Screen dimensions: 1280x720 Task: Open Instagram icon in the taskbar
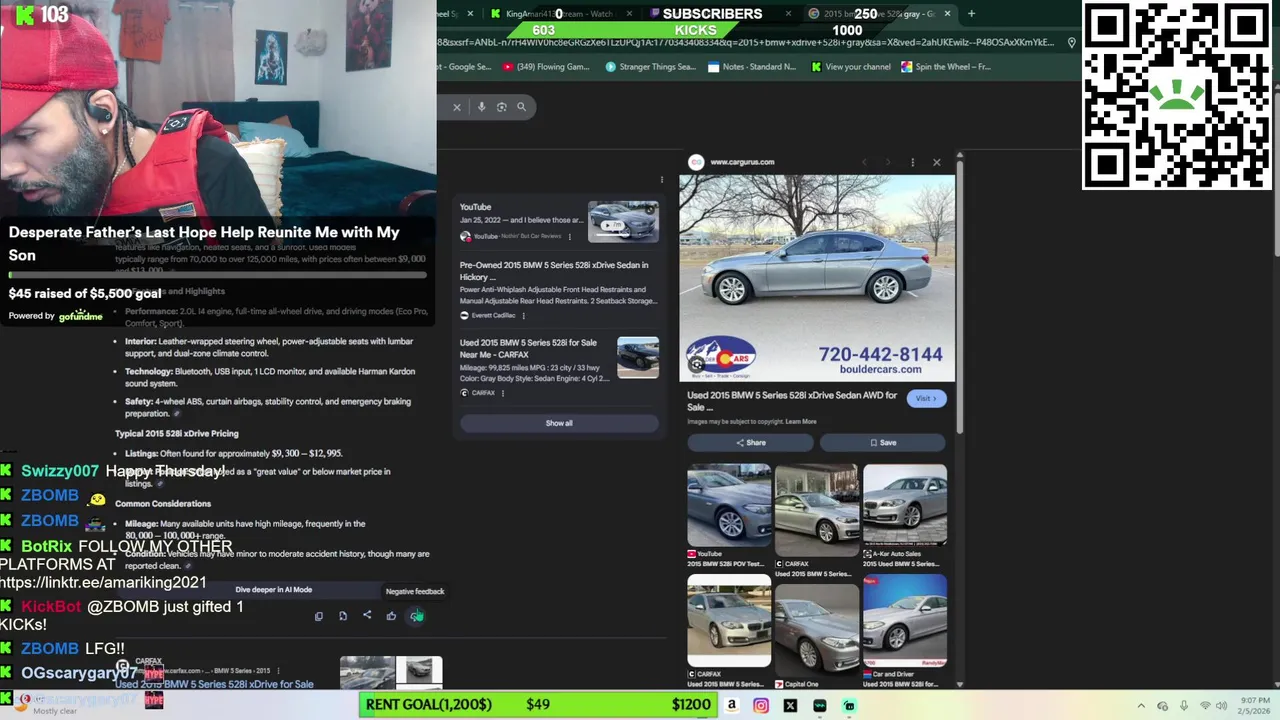click(761, 705)
